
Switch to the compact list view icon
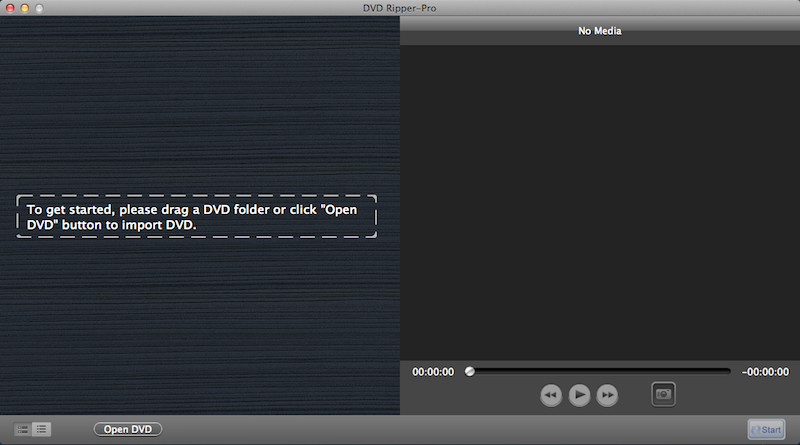coord(41,429)
